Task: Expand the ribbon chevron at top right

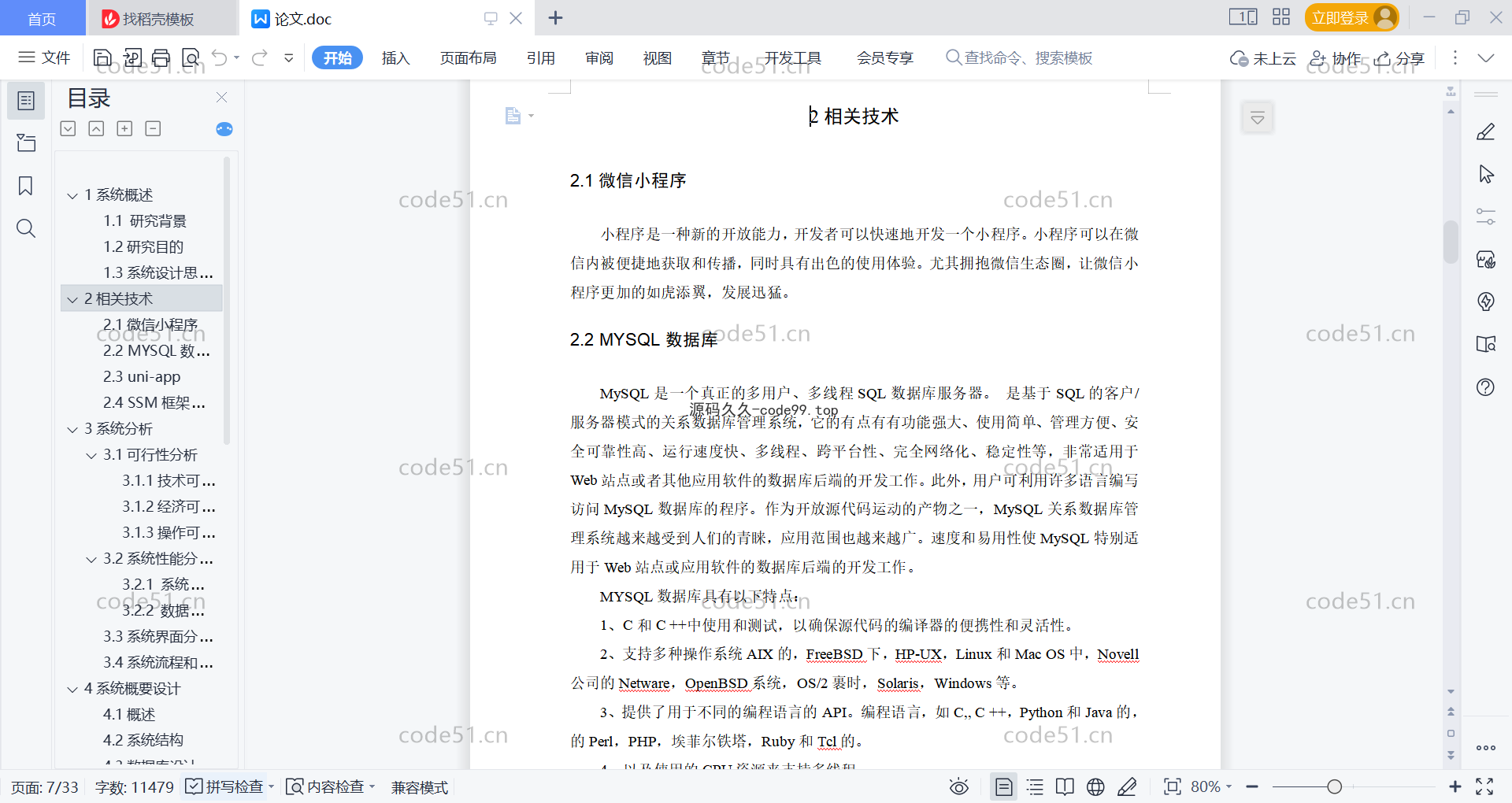Action: click(x=1486, y=57)
